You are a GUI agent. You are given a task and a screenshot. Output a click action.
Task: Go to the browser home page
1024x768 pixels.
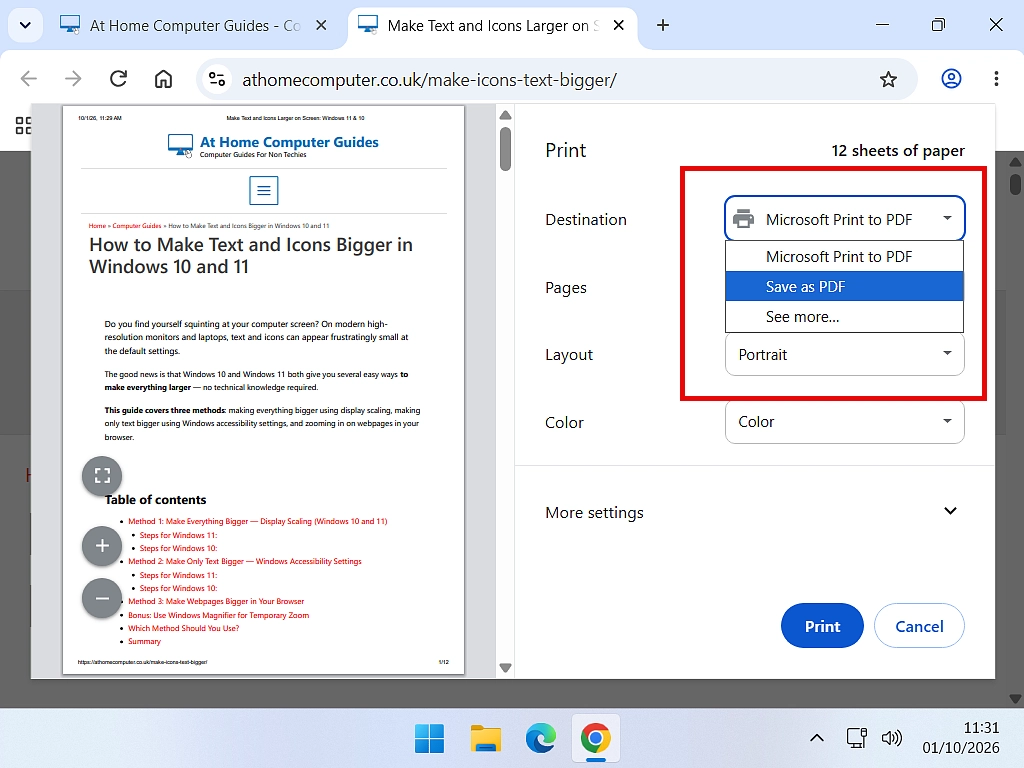coord(163,79)
